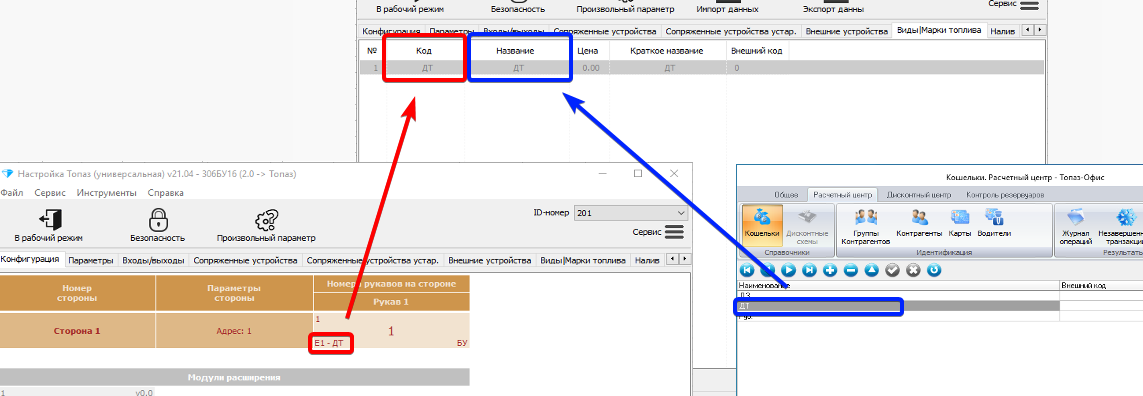1143x396 pixels.
Task: Delete record with the minus button
Action: click(x=851, y=271)
